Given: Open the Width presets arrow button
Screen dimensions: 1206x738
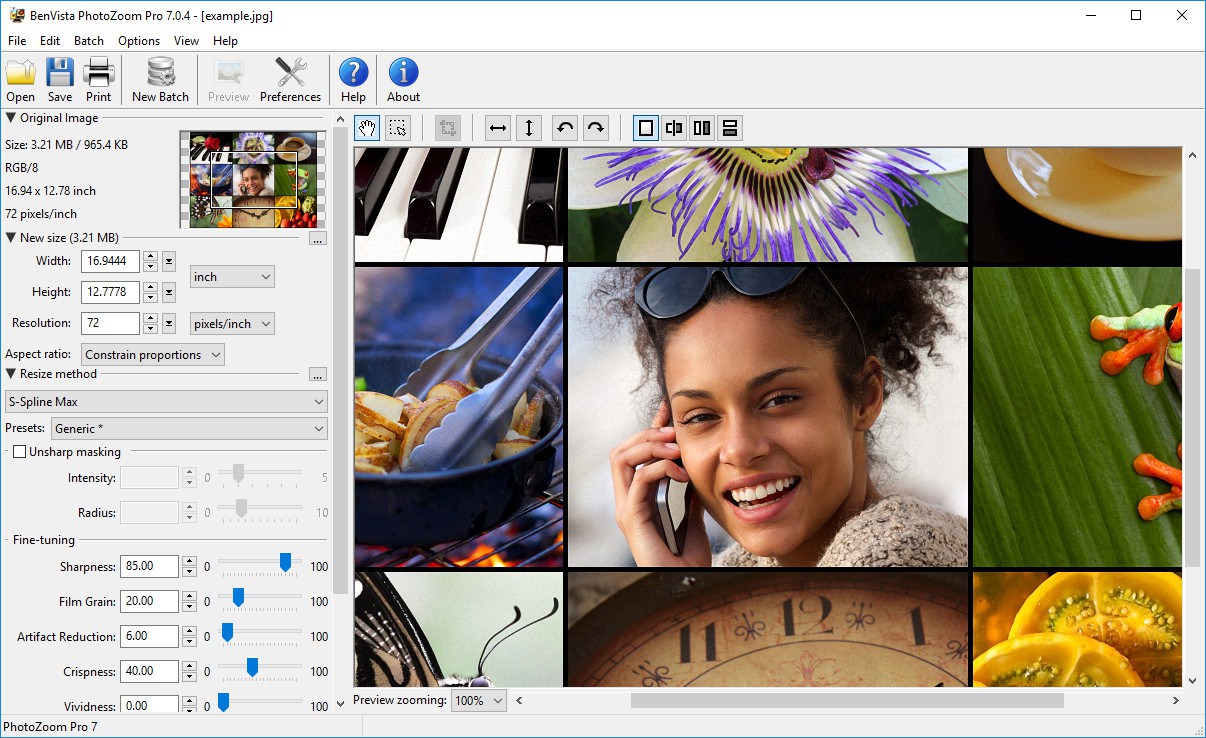Looking at the screenshot, I should pyautogui.click(x=169, y=261).
